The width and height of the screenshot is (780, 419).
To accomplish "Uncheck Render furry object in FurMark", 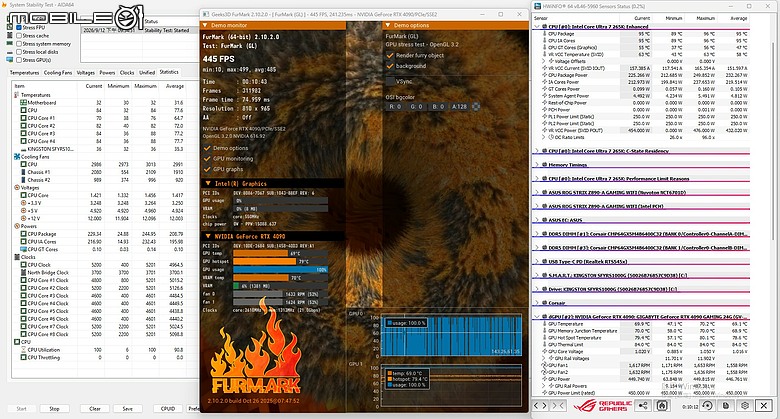I will click(390, 55).
